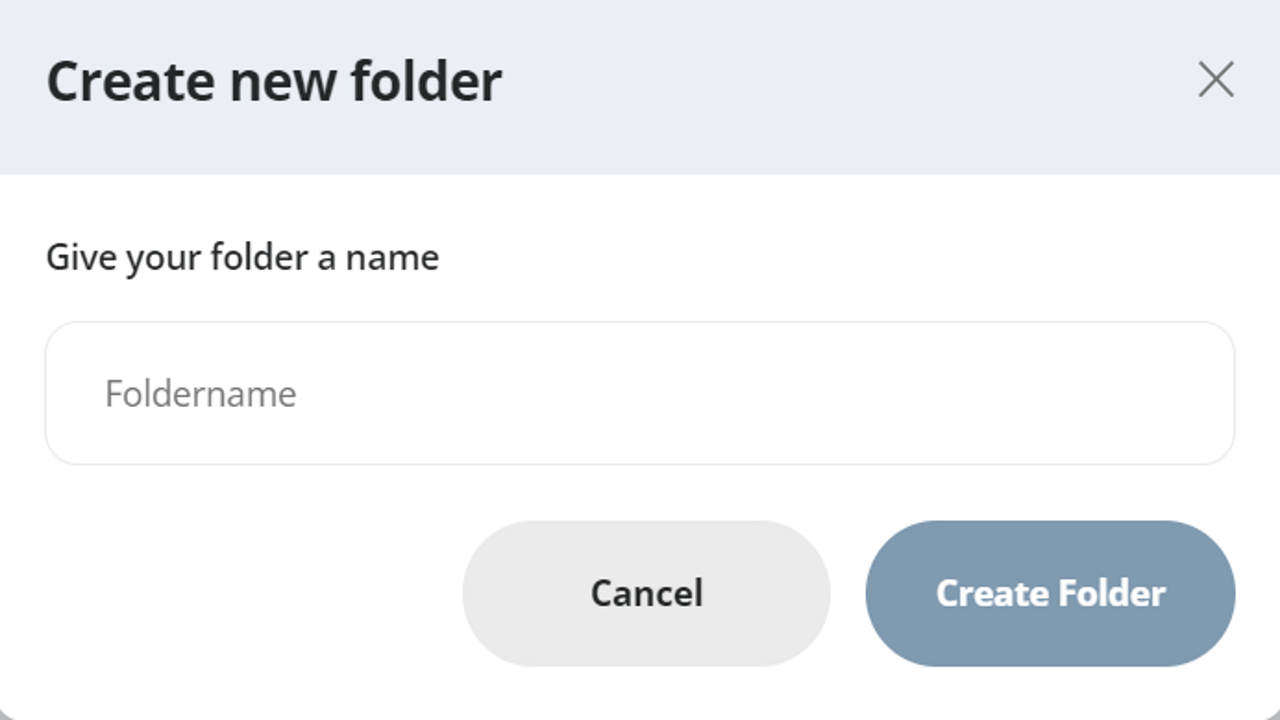
Task: Click the gray Cancel pill button
Action: coord(646,593)
